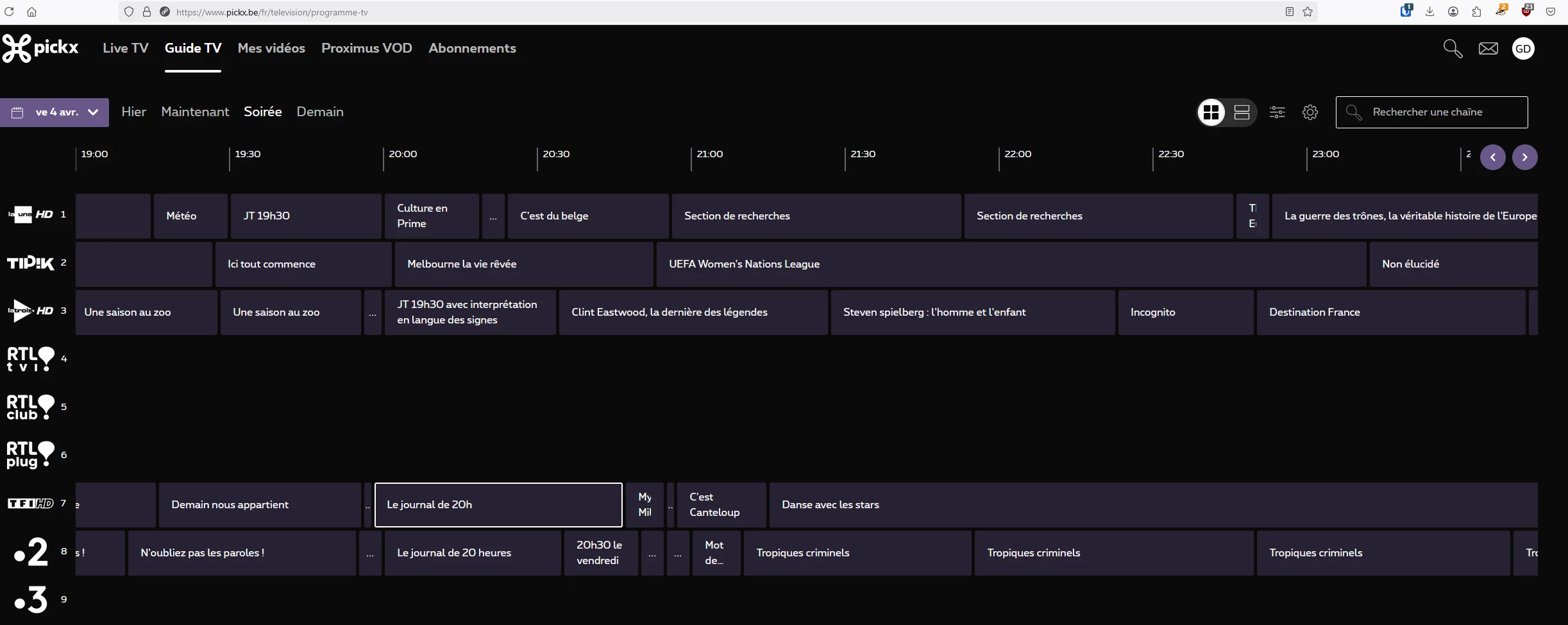Open guide settings gear icon
The height and width of the screenshot is (625, 1568).
coord(1310,112)
